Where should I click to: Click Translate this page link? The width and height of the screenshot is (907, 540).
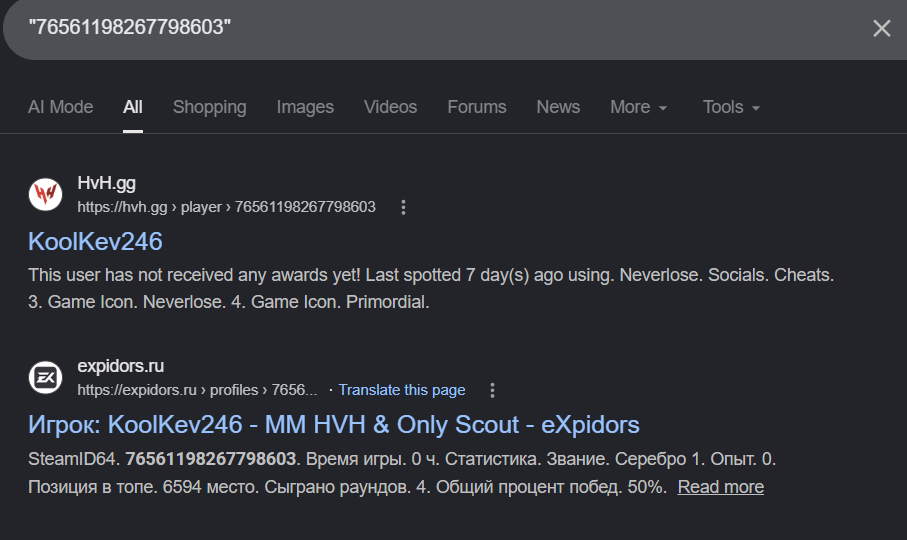coord(402,390)
